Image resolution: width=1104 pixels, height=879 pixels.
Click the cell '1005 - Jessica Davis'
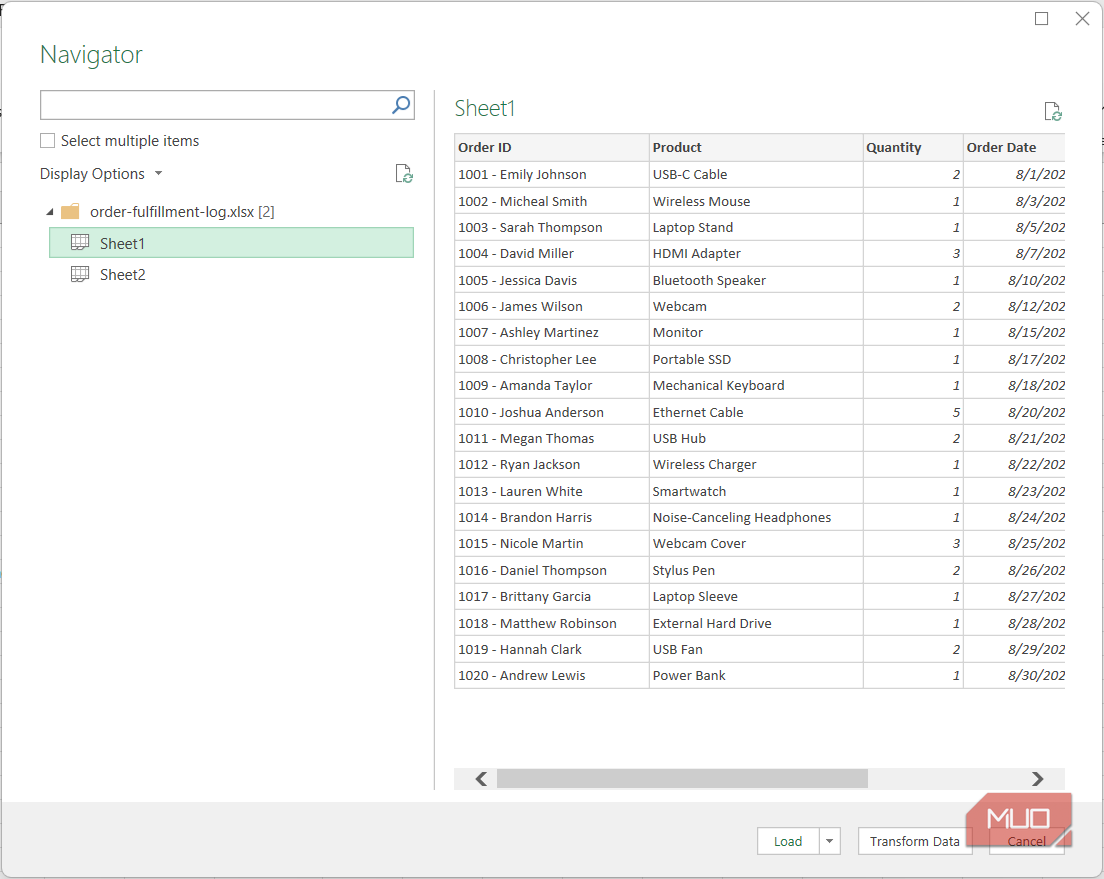pyautogui.click(x=552, y=280)
